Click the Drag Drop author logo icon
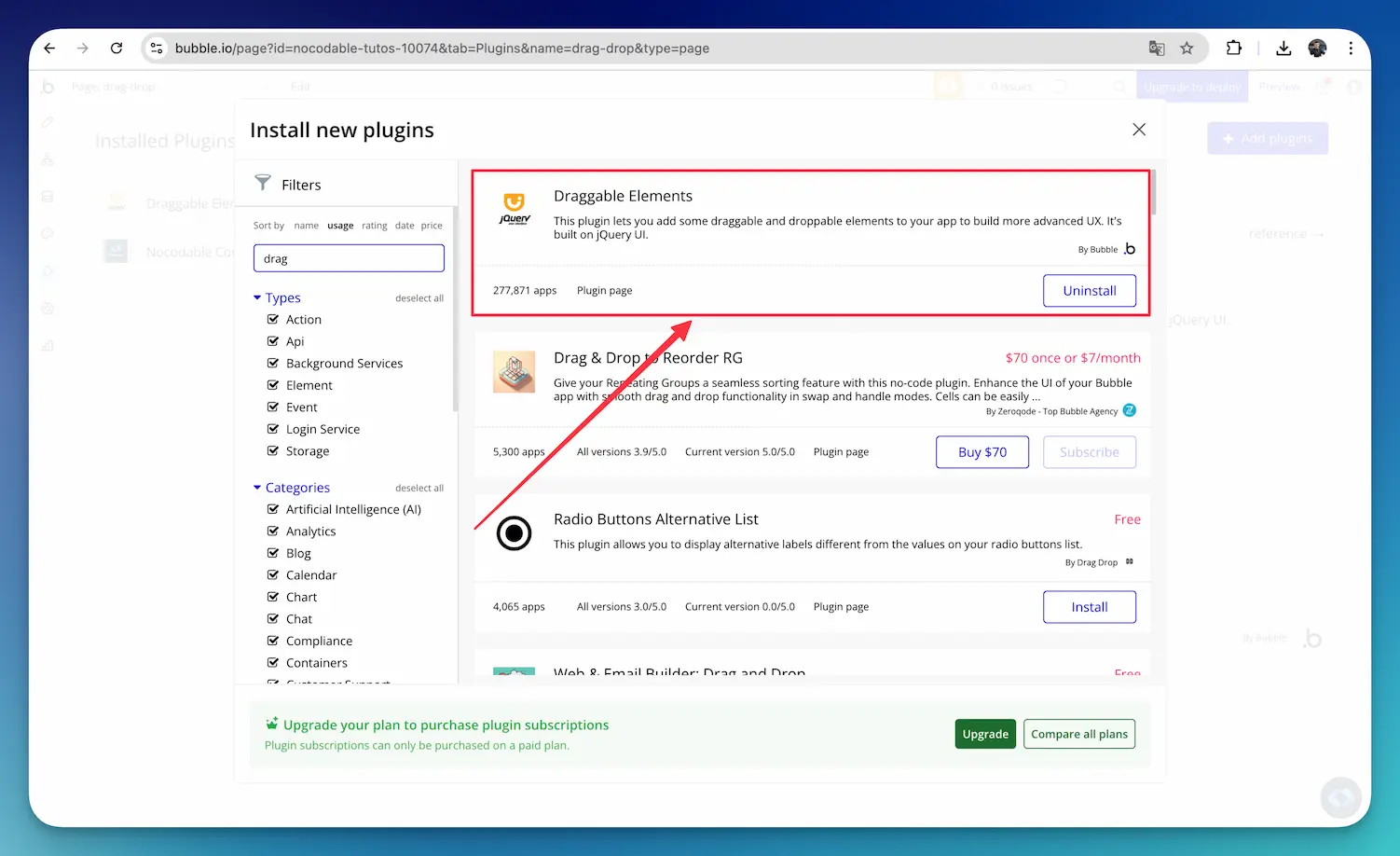Screen dimensions: 1400x856 click(1130, 561)
